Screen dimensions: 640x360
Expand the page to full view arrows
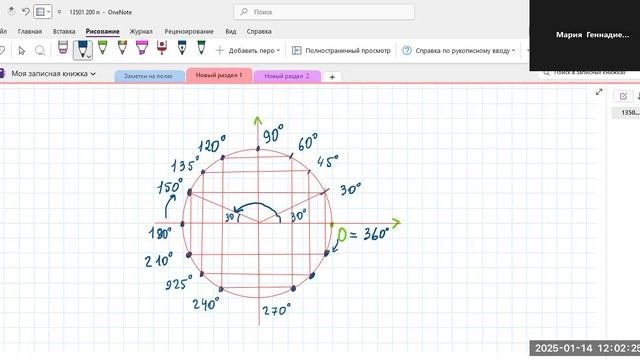point(599,92)
